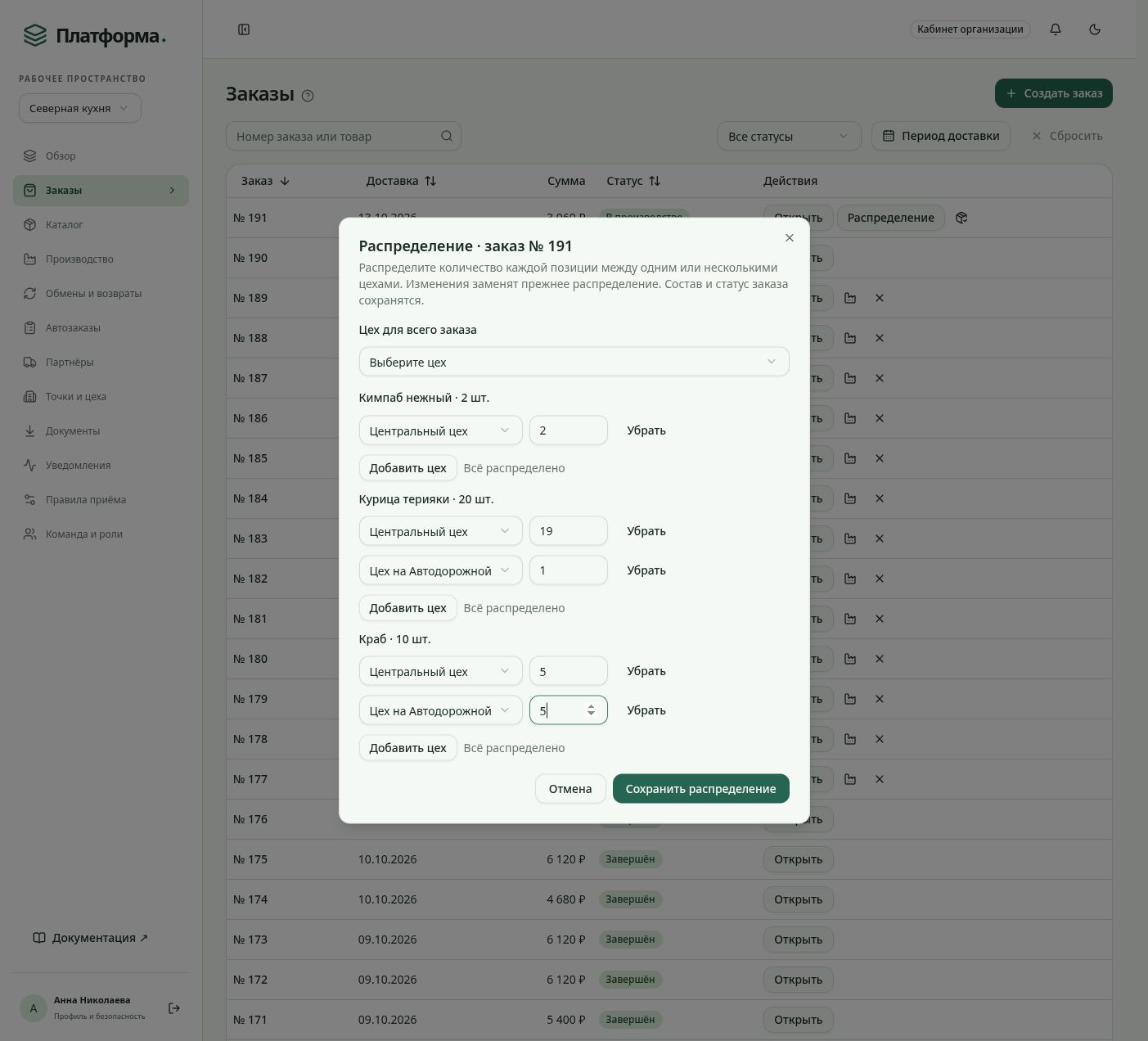Image resolution: width=1148 pixels, height=1041 pixels.
Task: Open order № 175 with Открыть
Action: pyautogui.click(x=798, y=859)
